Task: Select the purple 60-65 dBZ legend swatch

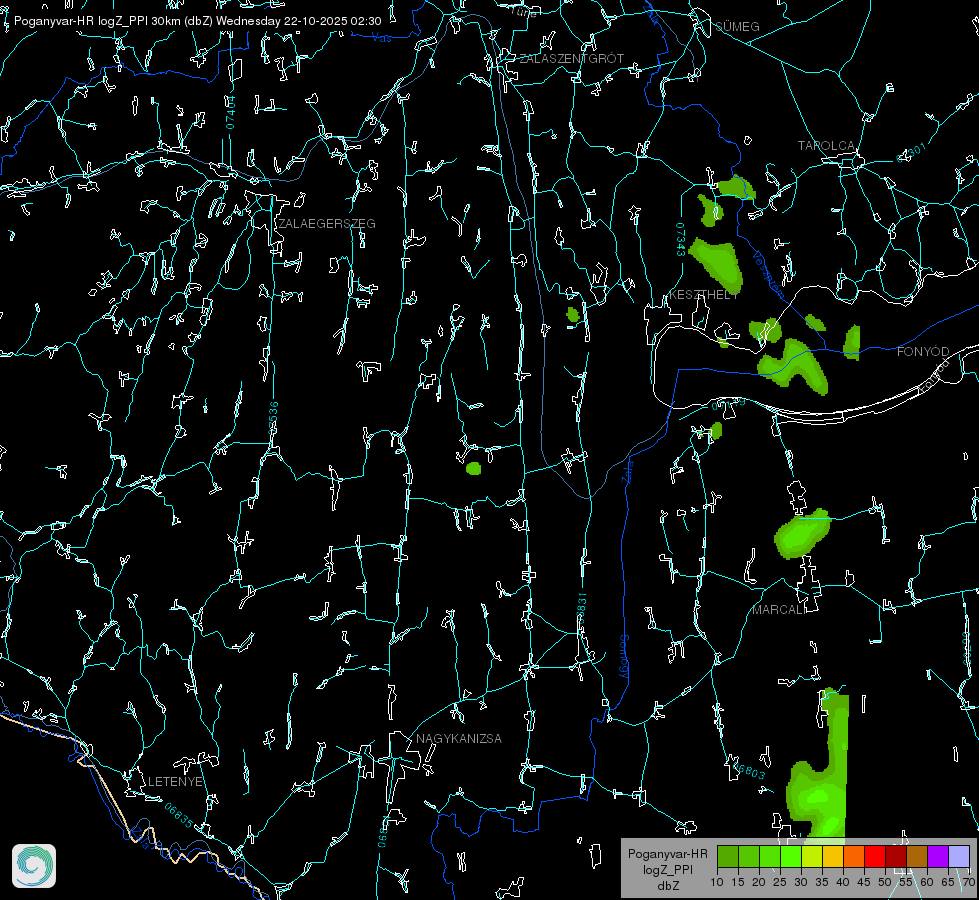Action: (x=938, y=856)
